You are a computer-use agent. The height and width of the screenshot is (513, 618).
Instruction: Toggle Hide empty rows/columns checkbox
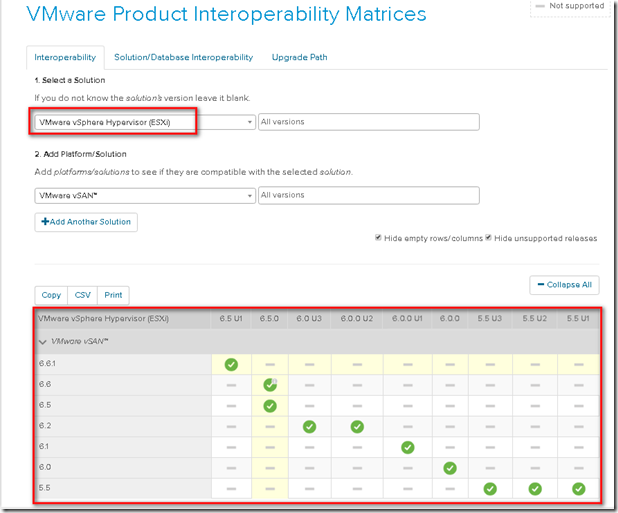point(378,238)
